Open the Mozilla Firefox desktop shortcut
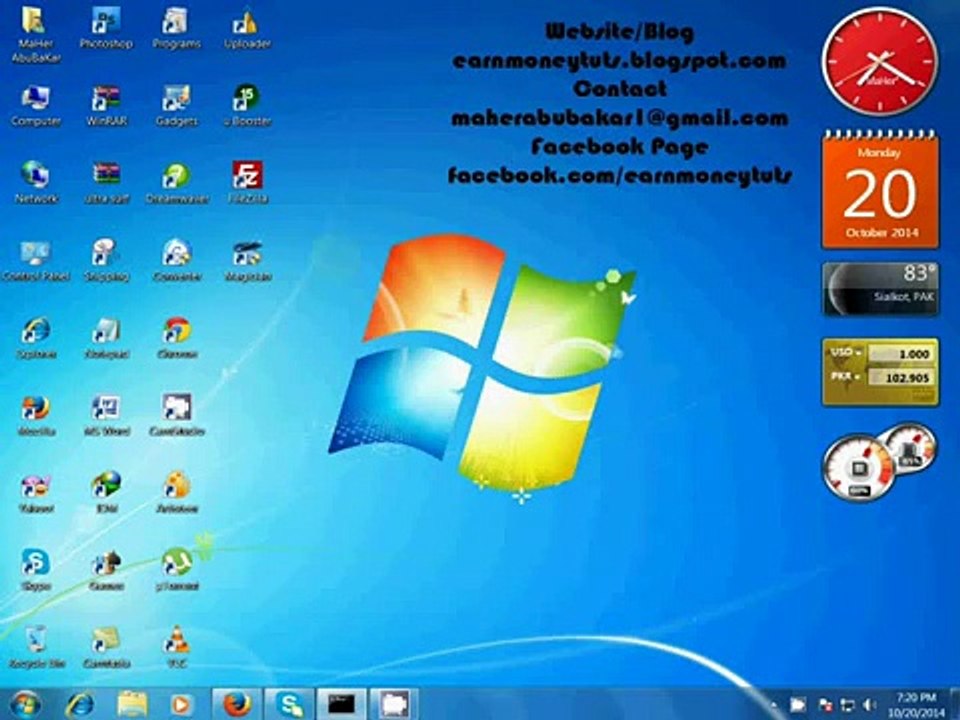 (36, 415)
